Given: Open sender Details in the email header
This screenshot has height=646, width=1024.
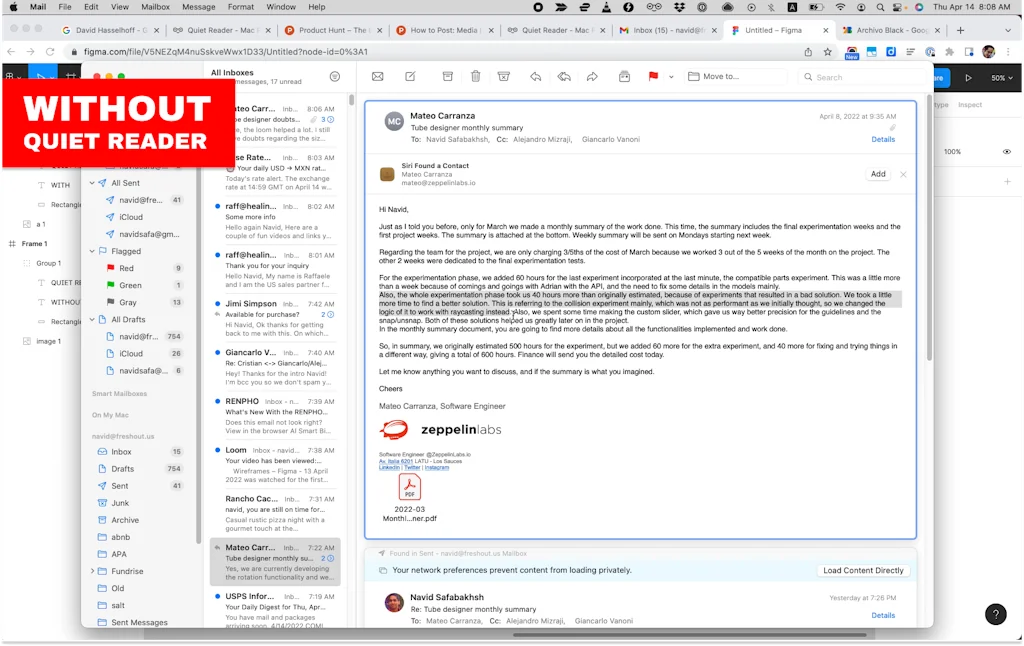Looking at the screenshot, I should (883, 139).
